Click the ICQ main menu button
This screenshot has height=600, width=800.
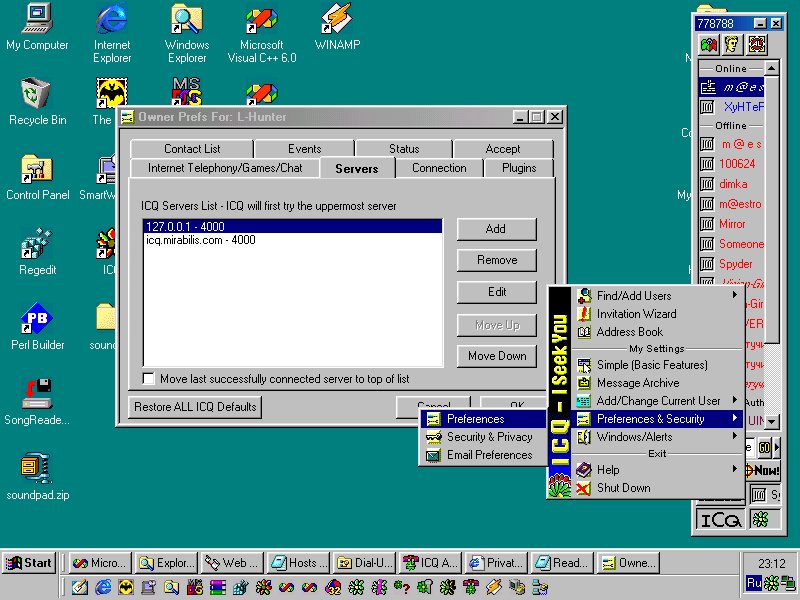(720, 520)
